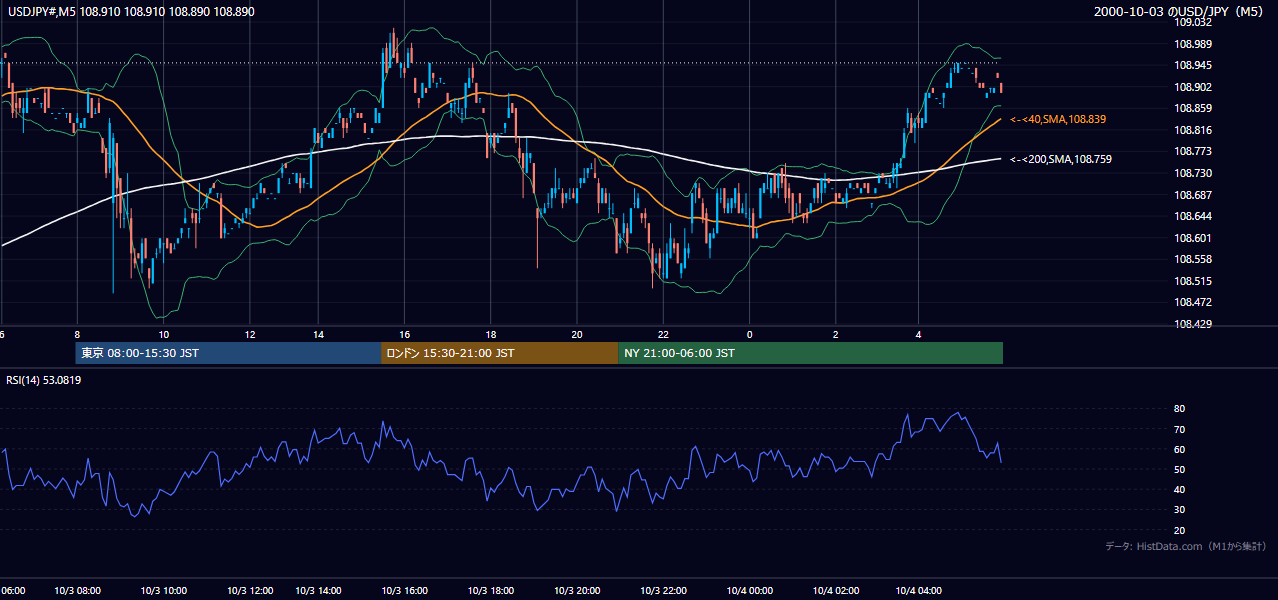Select the 東京 08:00-15:30 JST session bar
Screen dimensions: 1278x600
point(228,353)
